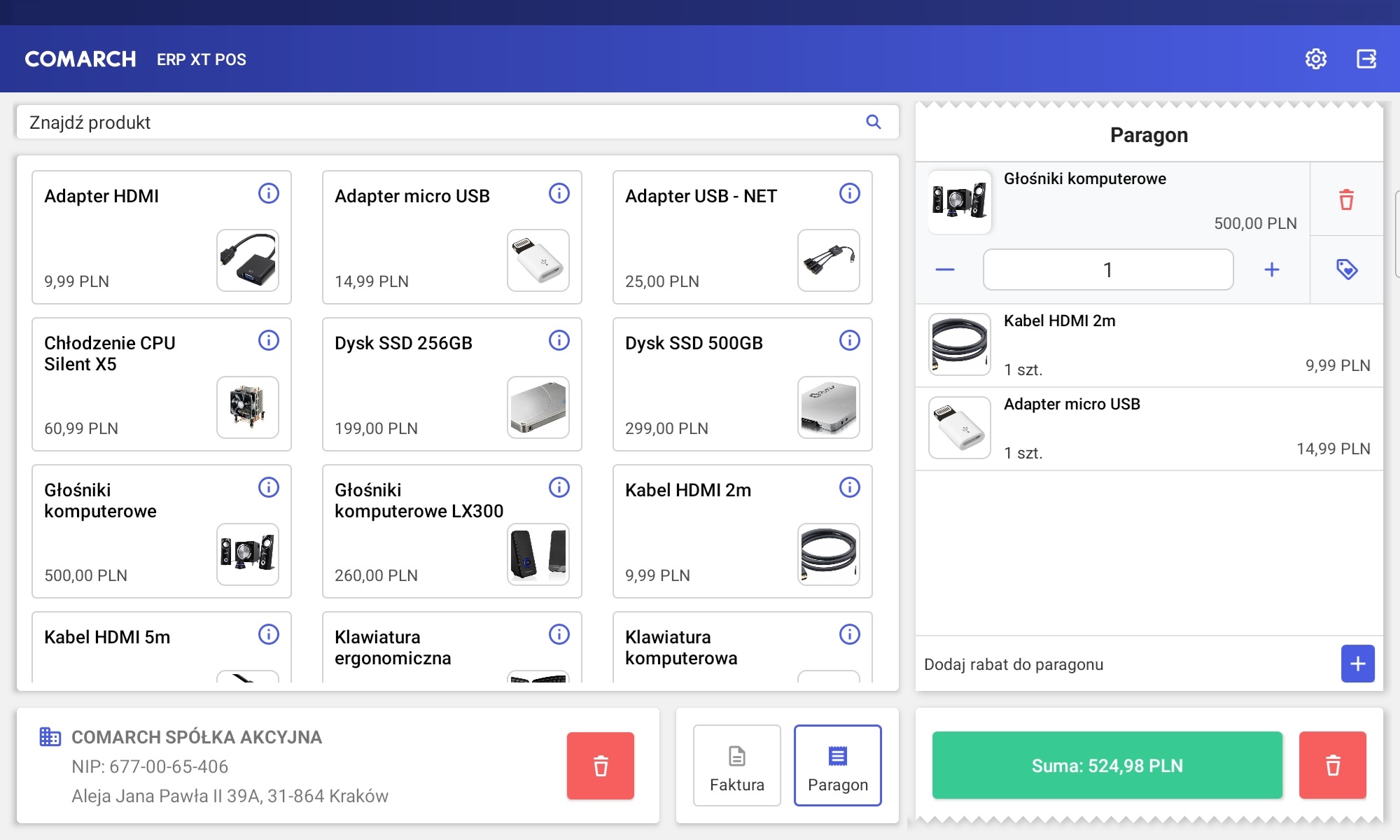Click the logout icon in header

tap(1366, 59)
